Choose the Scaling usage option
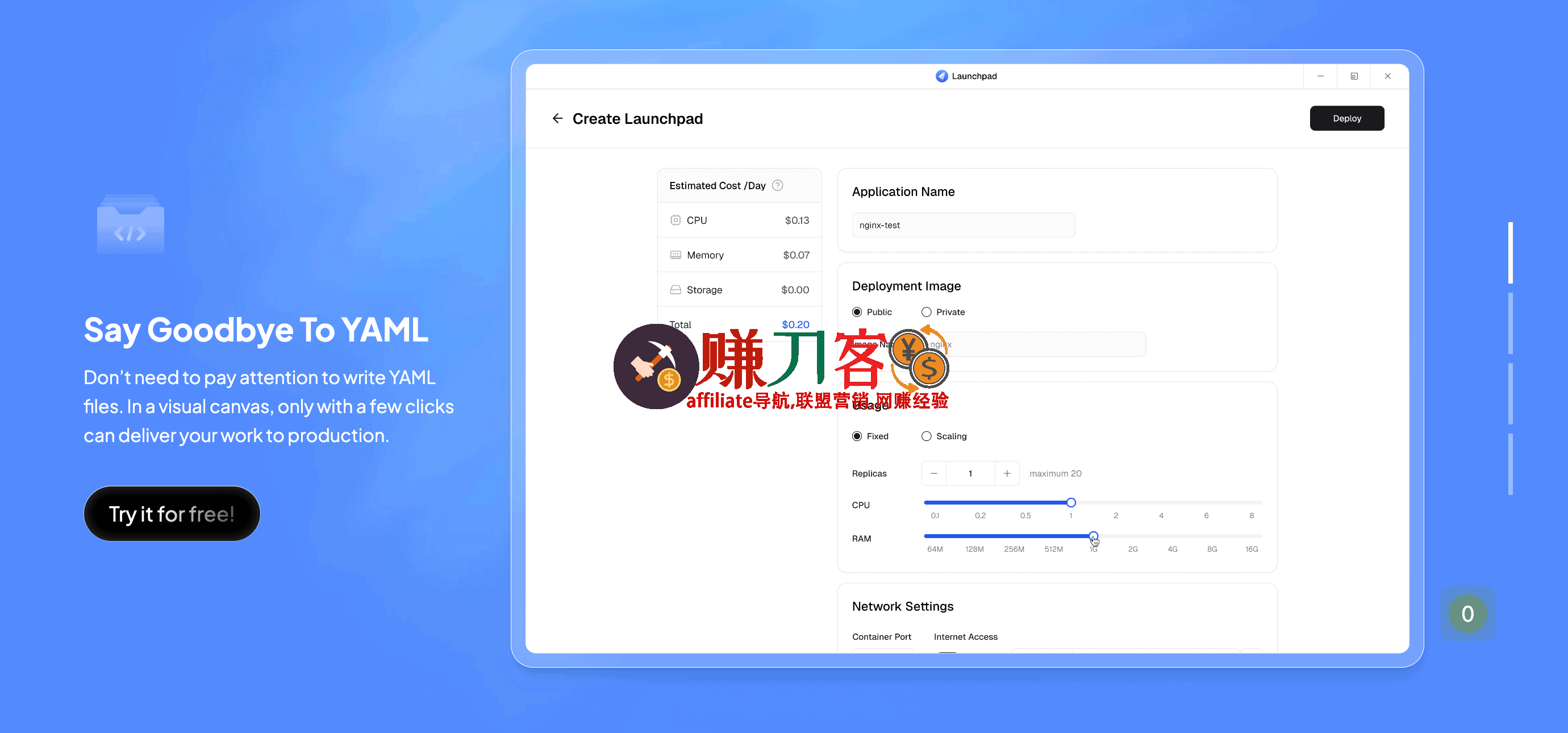 [927, 436]
